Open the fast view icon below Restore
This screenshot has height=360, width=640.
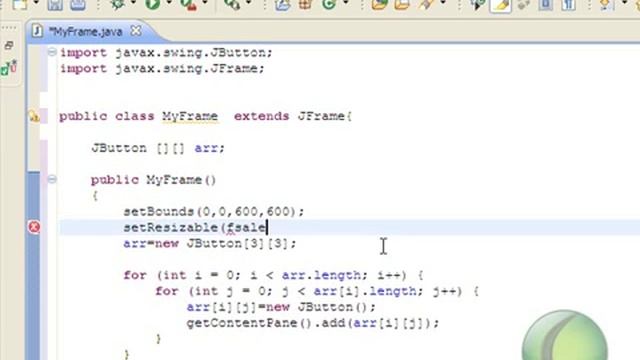point(9,67)
